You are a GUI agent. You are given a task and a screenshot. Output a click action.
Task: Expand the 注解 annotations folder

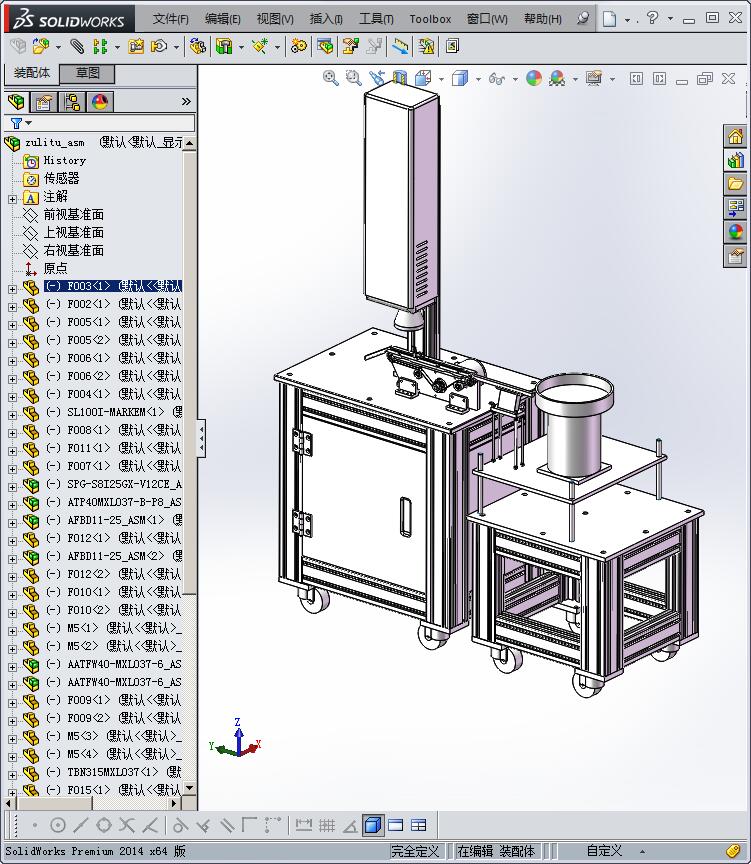pyautogui.click(x=13, y=199)
